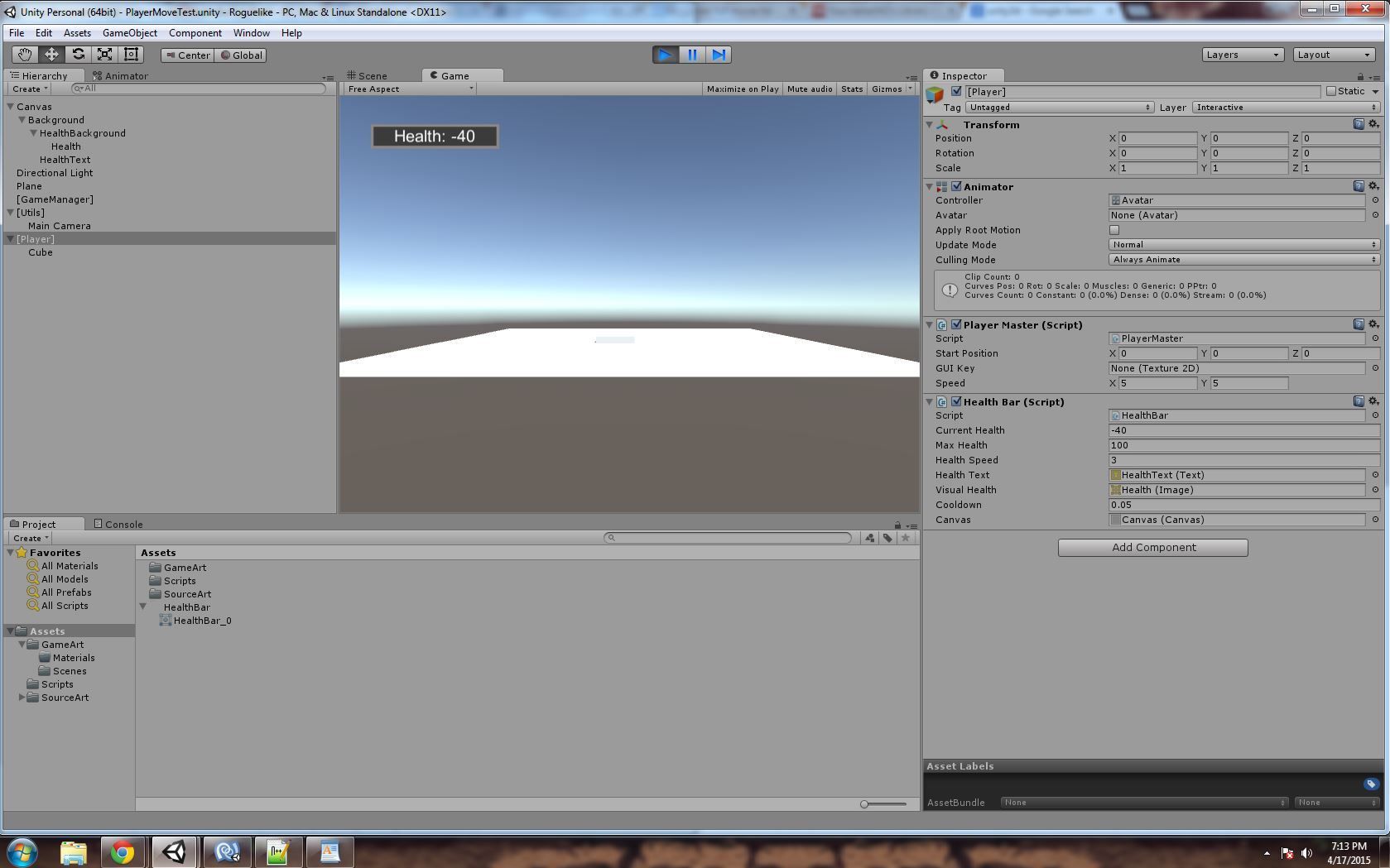Open the Component menu

coord(195,33)
